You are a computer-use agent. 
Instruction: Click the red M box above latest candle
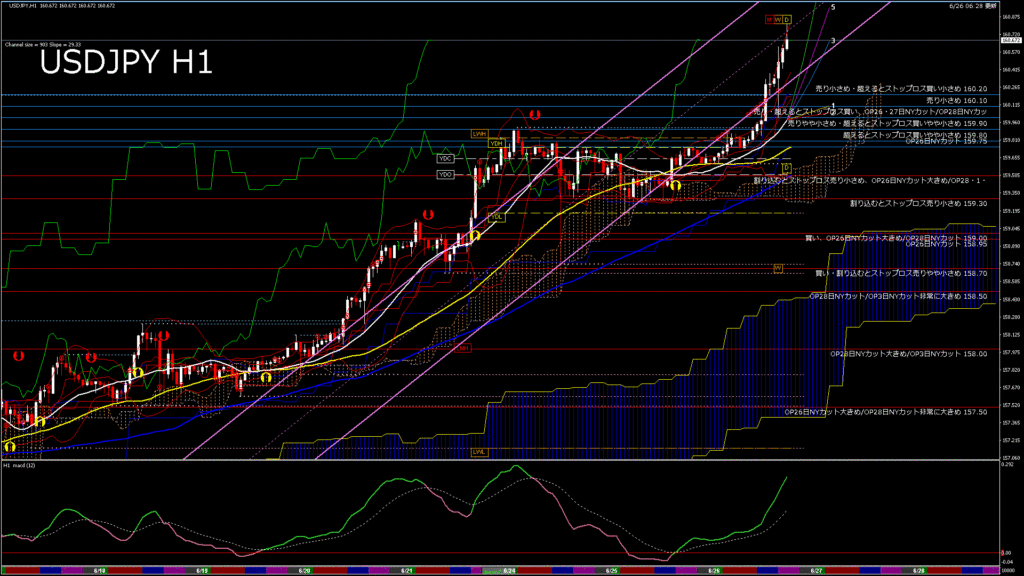coord(769,19)
